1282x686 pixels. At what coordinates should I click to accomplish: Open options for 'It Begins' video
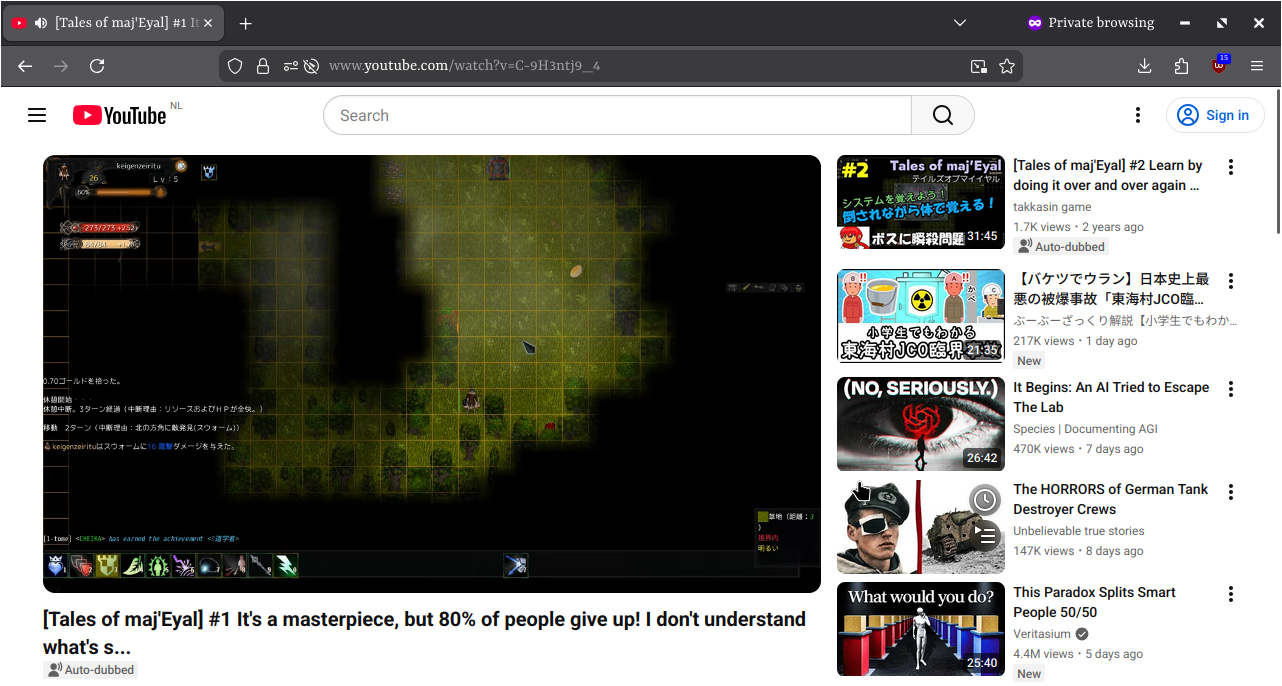coord(1231,389)
